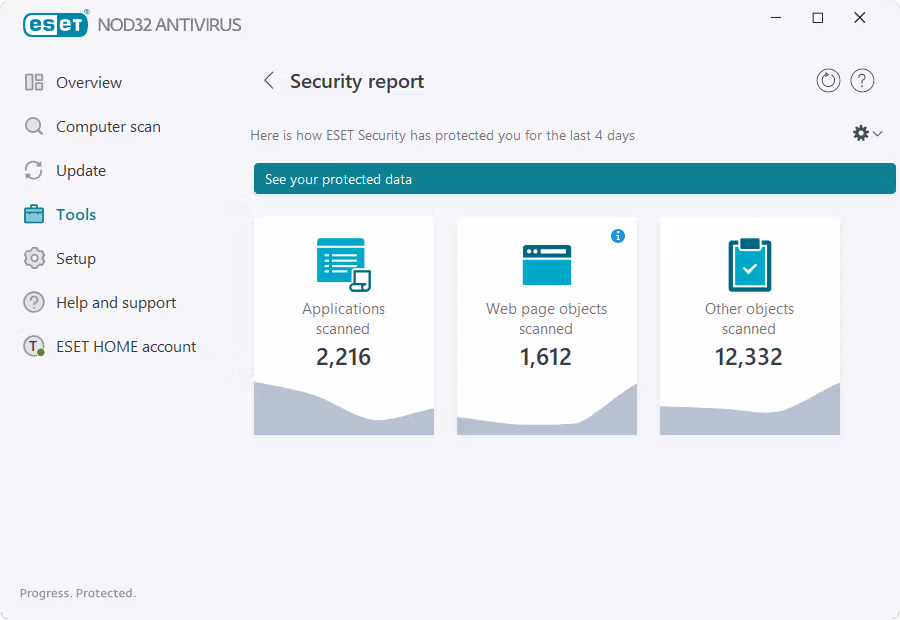Image resolution: width=900 pixels, height=620 pixels.
Task: Click the NOD32 ANTIVIRUS title text
Action: coord(169,25)
